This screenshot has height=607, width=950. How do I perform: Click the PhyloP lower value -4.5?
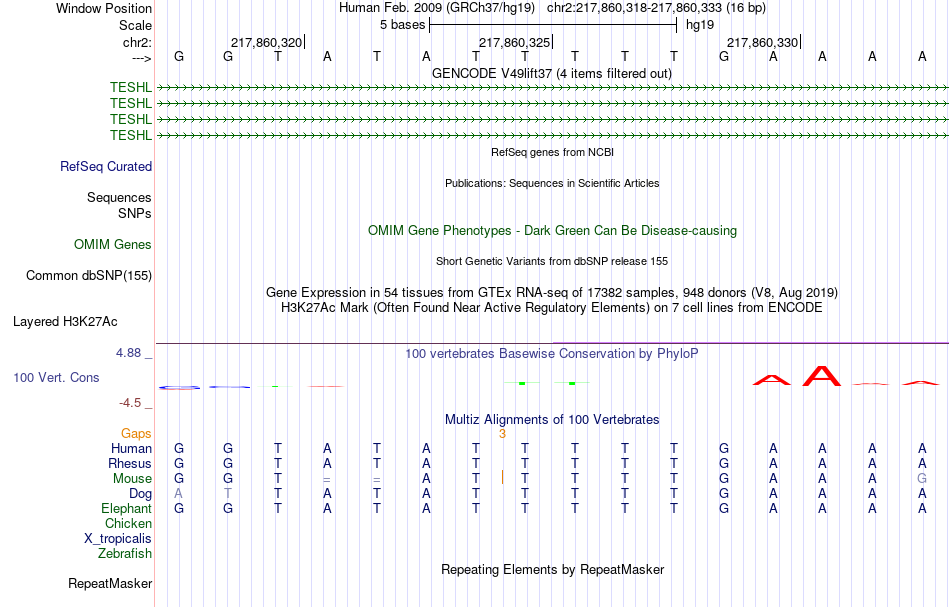click(130, 403)
